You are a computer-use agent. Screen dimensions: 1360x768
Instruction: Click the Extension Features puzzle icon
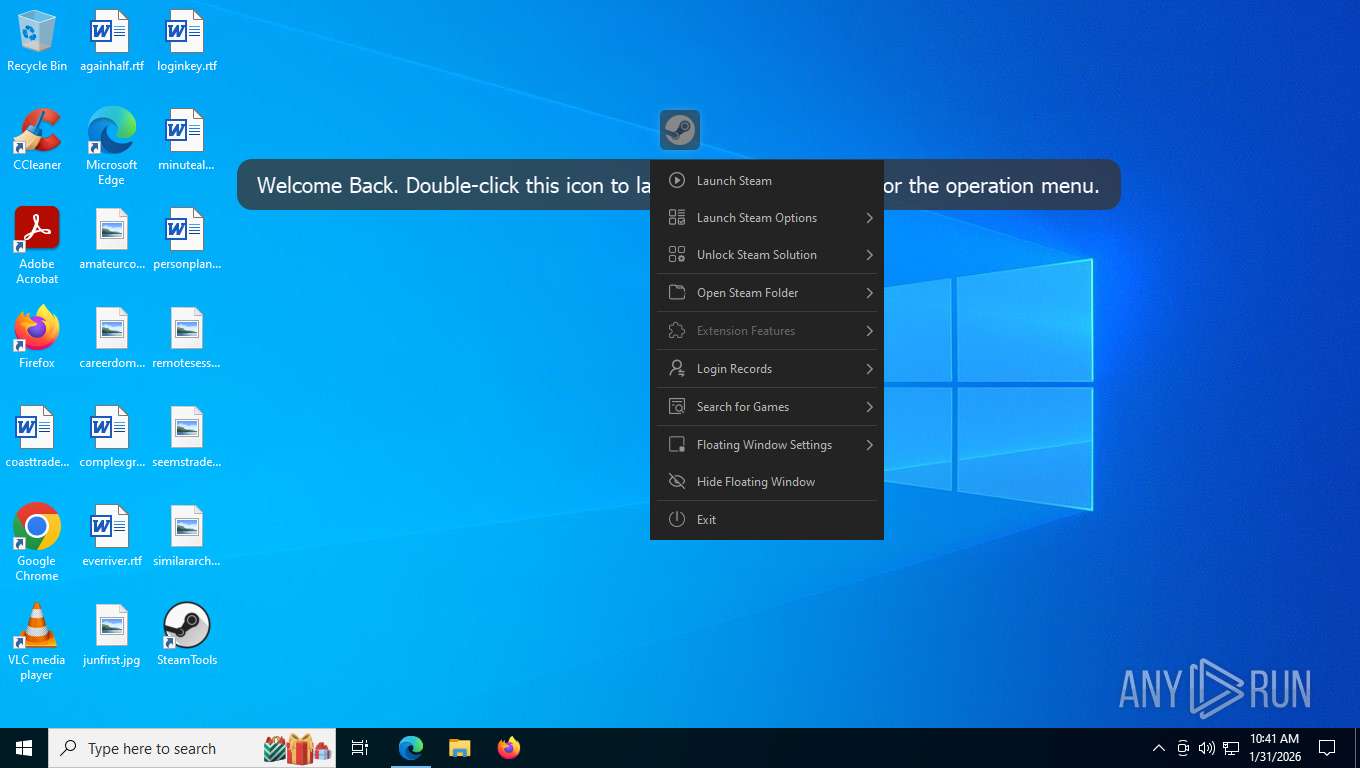tap(677, 331)
